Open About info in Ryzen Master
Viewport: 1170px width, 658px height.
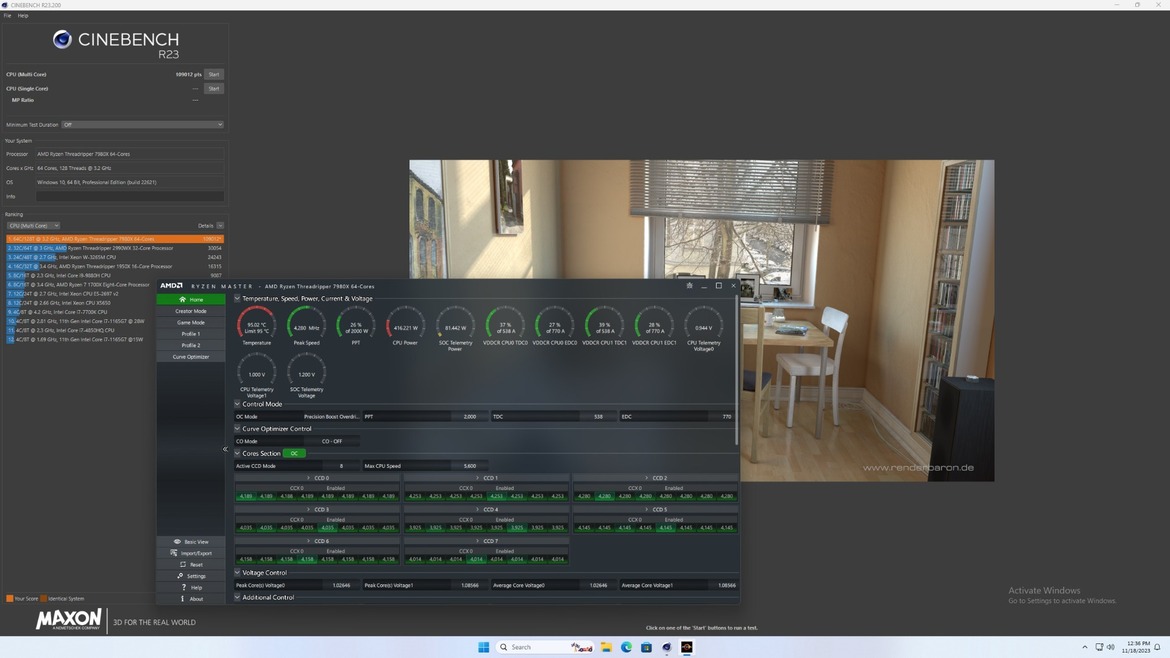pyautogui.click(x=183, y=599)
